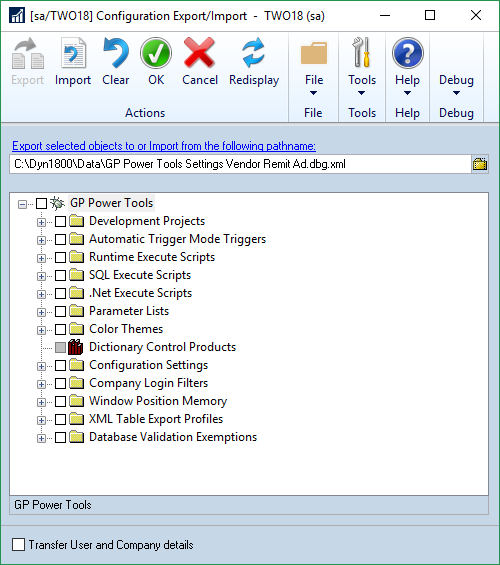
Task: Click the Import toolbar icon
Action: [x=73, y=53]
